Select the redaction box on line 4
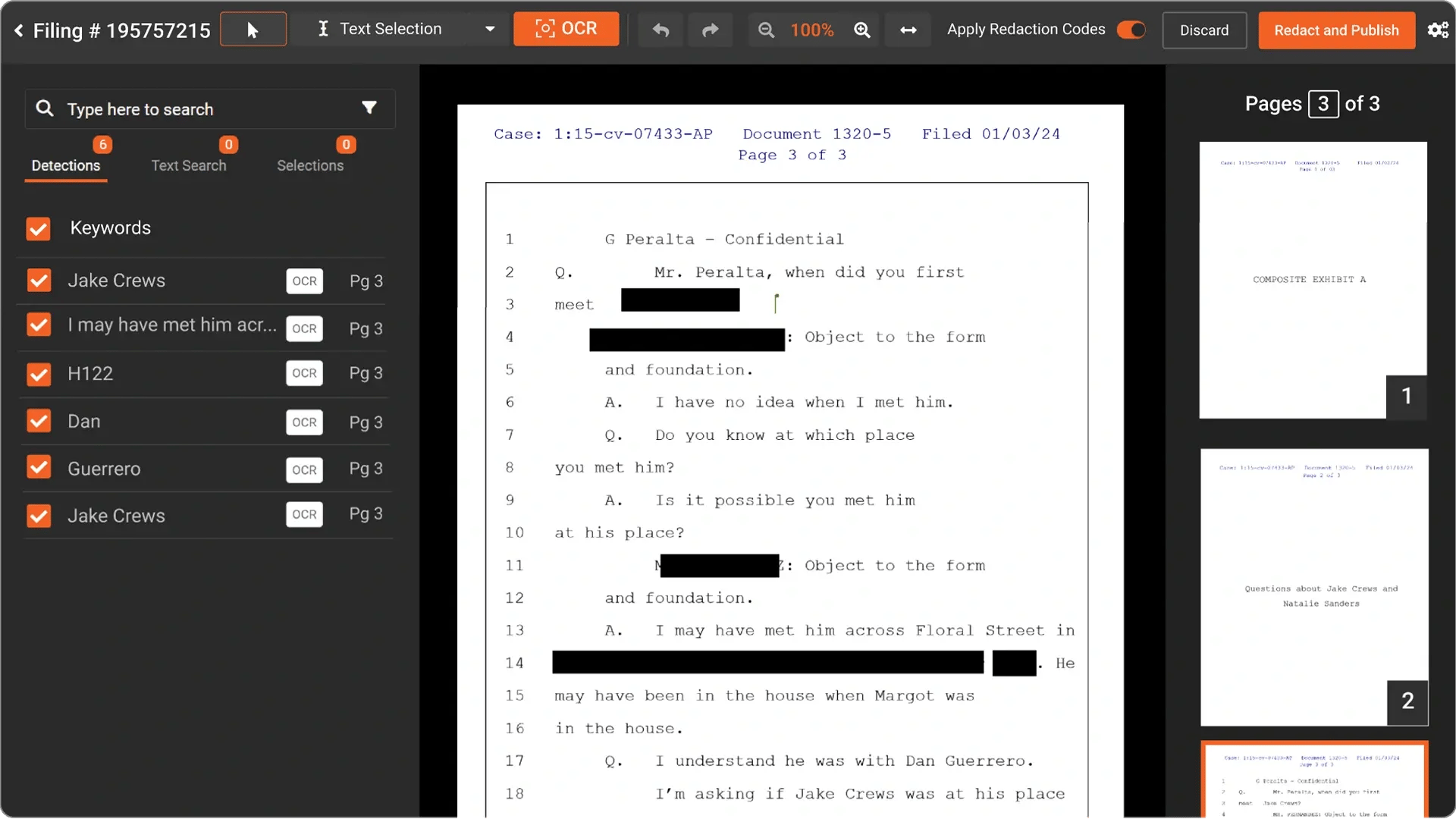Image resolution: width=1456 pixels, height=819 pixels. (687, 339)
